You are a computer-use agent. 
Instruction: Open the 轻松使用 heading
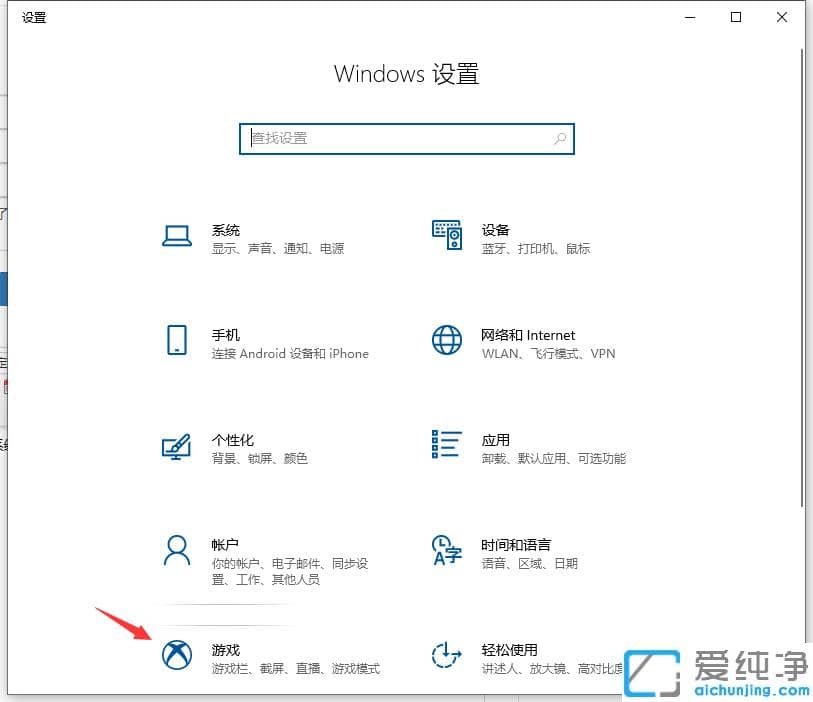click(509, 650)
